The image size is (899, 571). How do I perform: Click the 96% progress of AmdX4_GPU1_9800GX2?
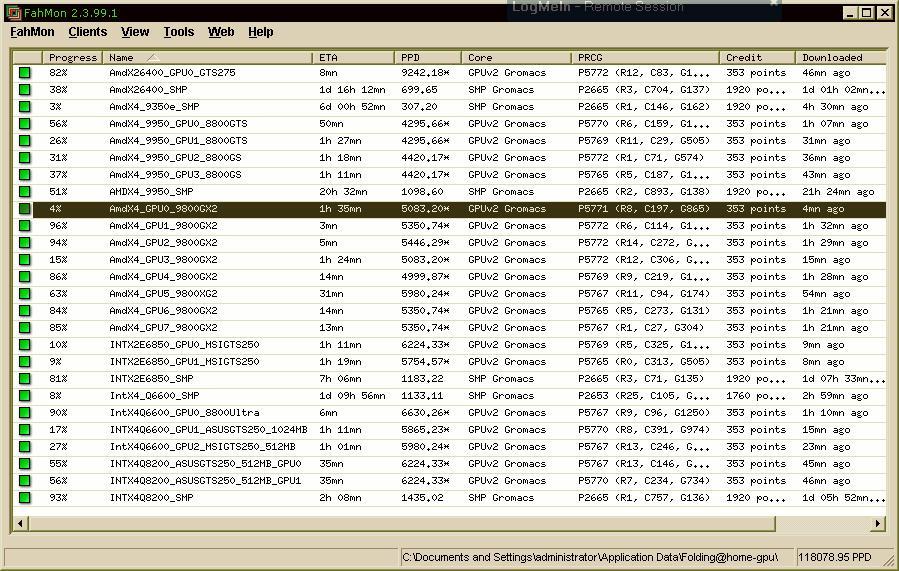tap(58, 226)
